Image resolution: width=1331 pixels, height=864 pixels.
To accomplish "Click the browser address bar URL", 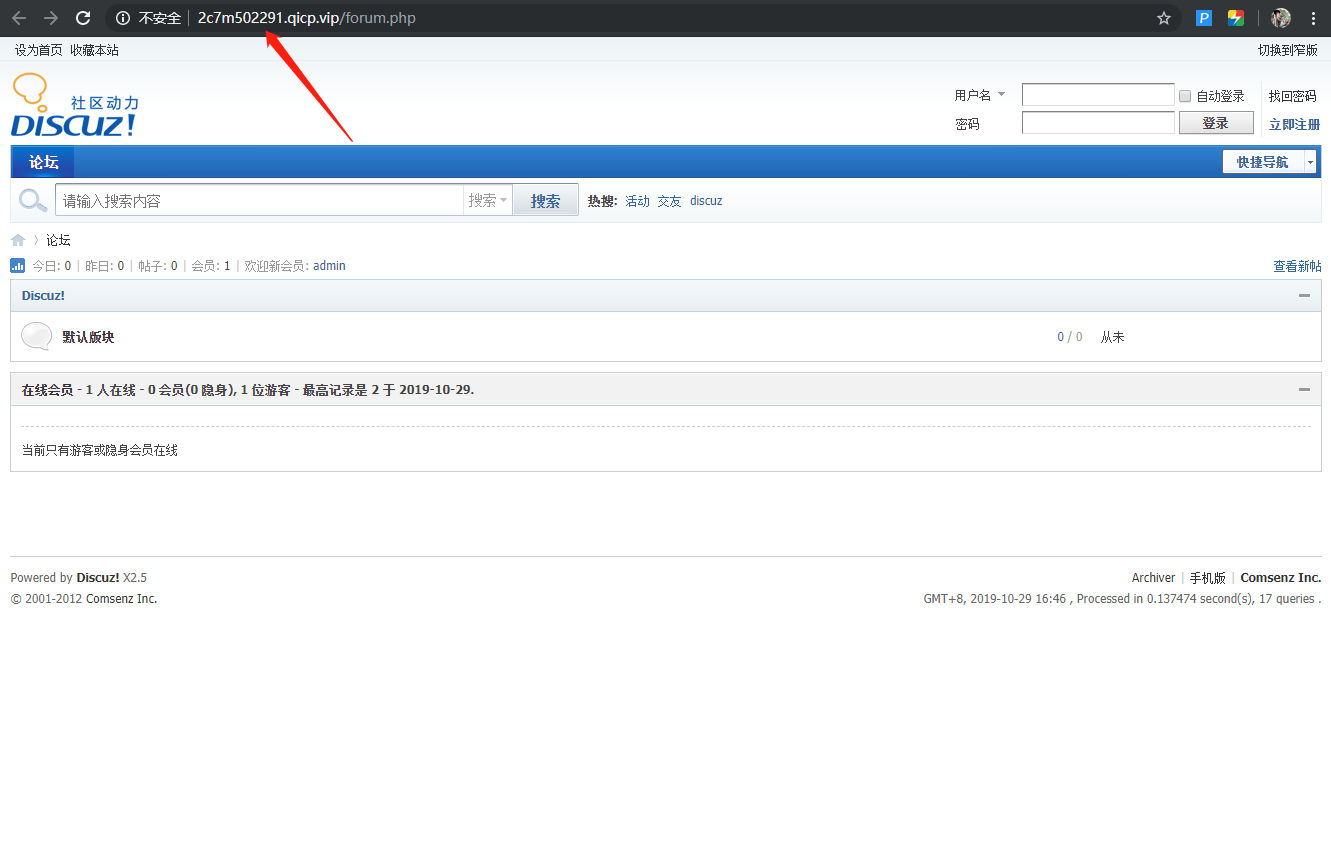I will tap(307, 18).
